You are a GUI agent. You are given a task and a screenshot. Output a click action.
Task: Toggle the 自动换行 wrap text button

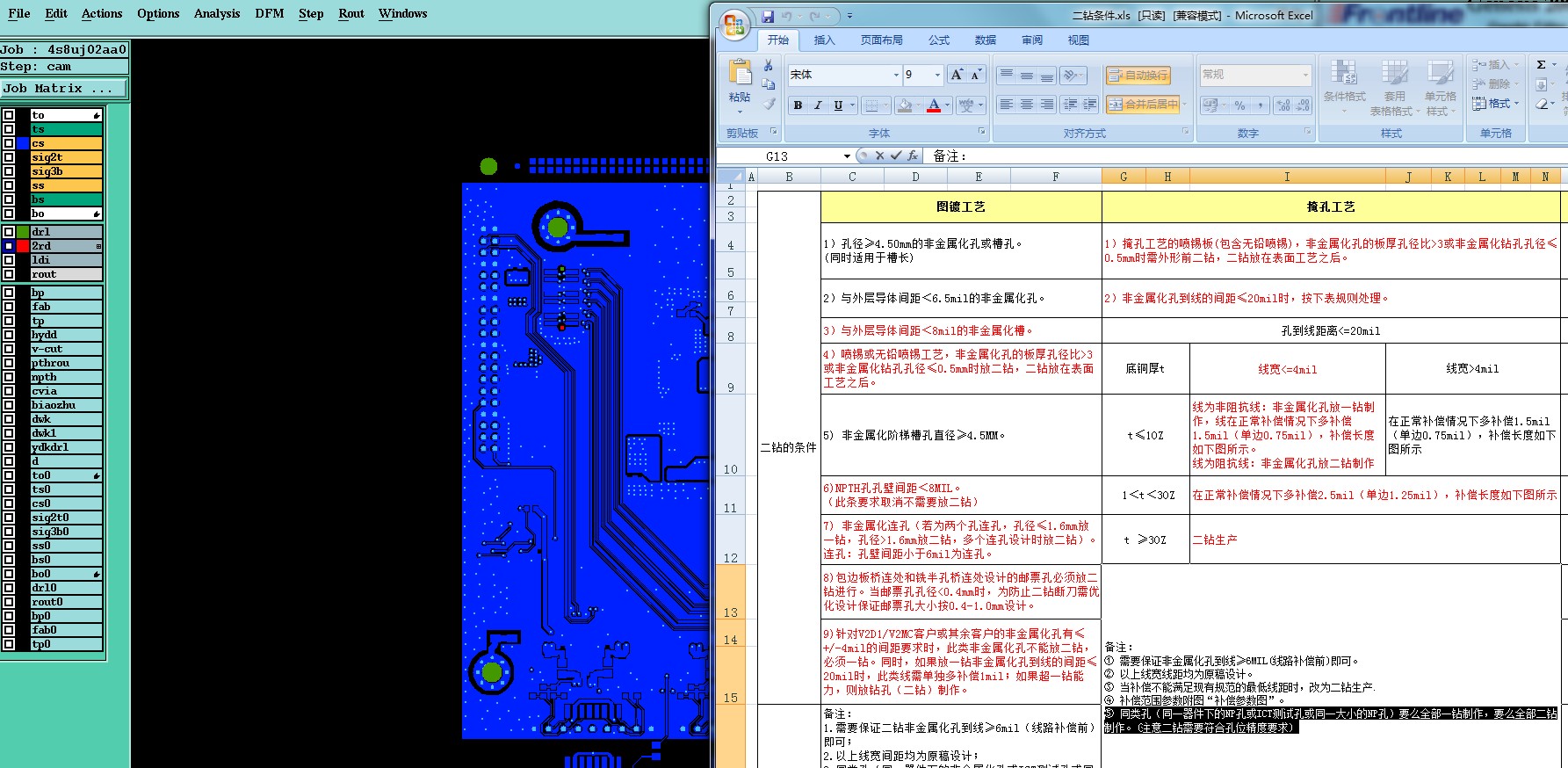tap(1138, 76)
